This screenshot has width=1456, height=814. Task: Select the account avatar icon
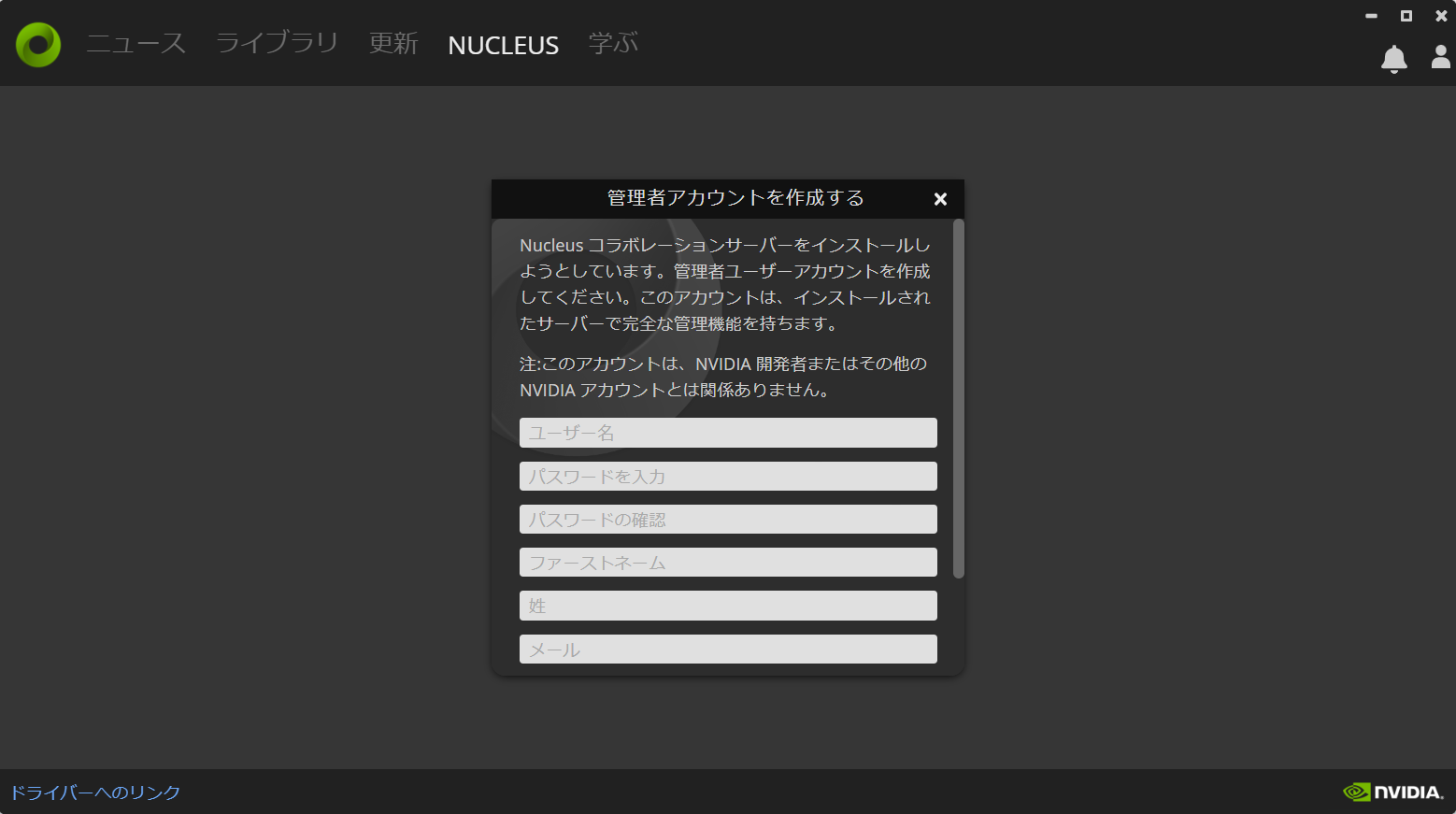tap(1440, 58)
